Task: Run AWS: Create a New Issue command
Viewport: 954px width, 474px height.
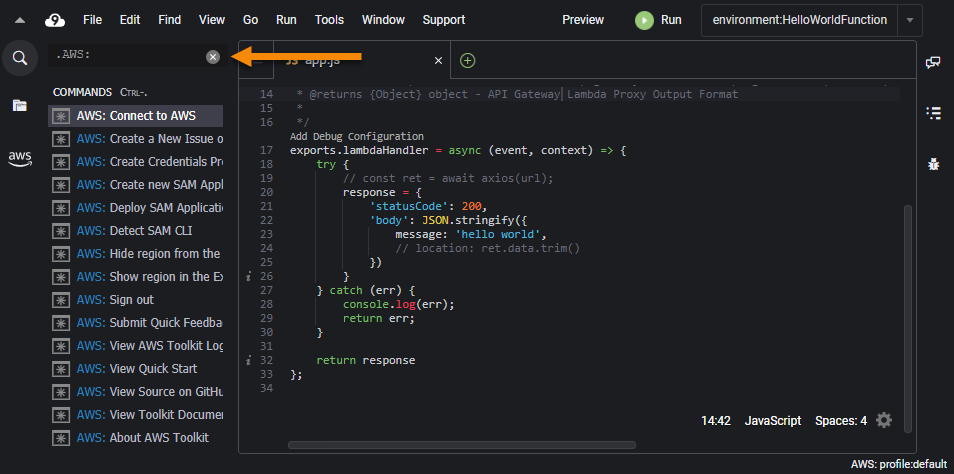Action: (x=136, y=139)
